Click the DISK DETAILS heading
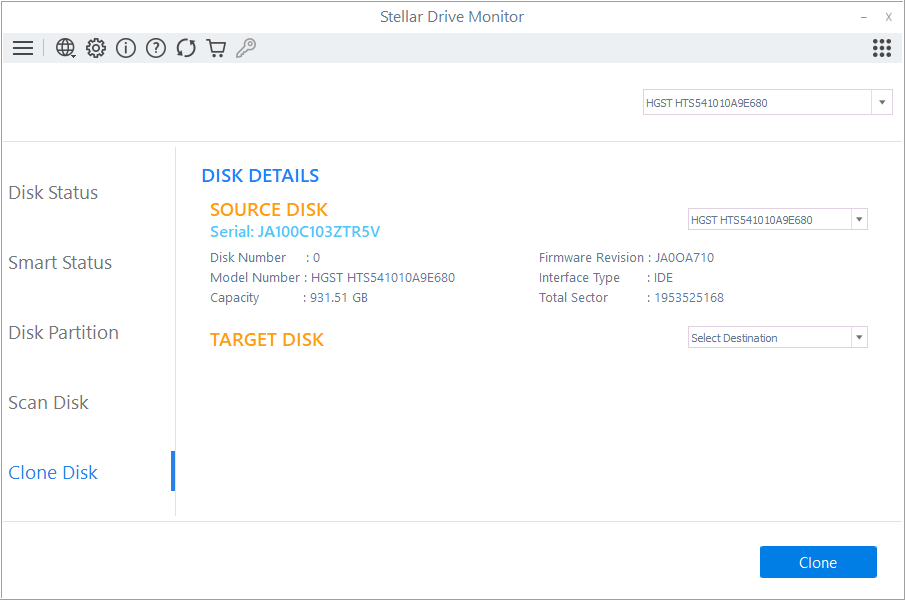Viewport: 905px width, 600px height. coord(260,175)
